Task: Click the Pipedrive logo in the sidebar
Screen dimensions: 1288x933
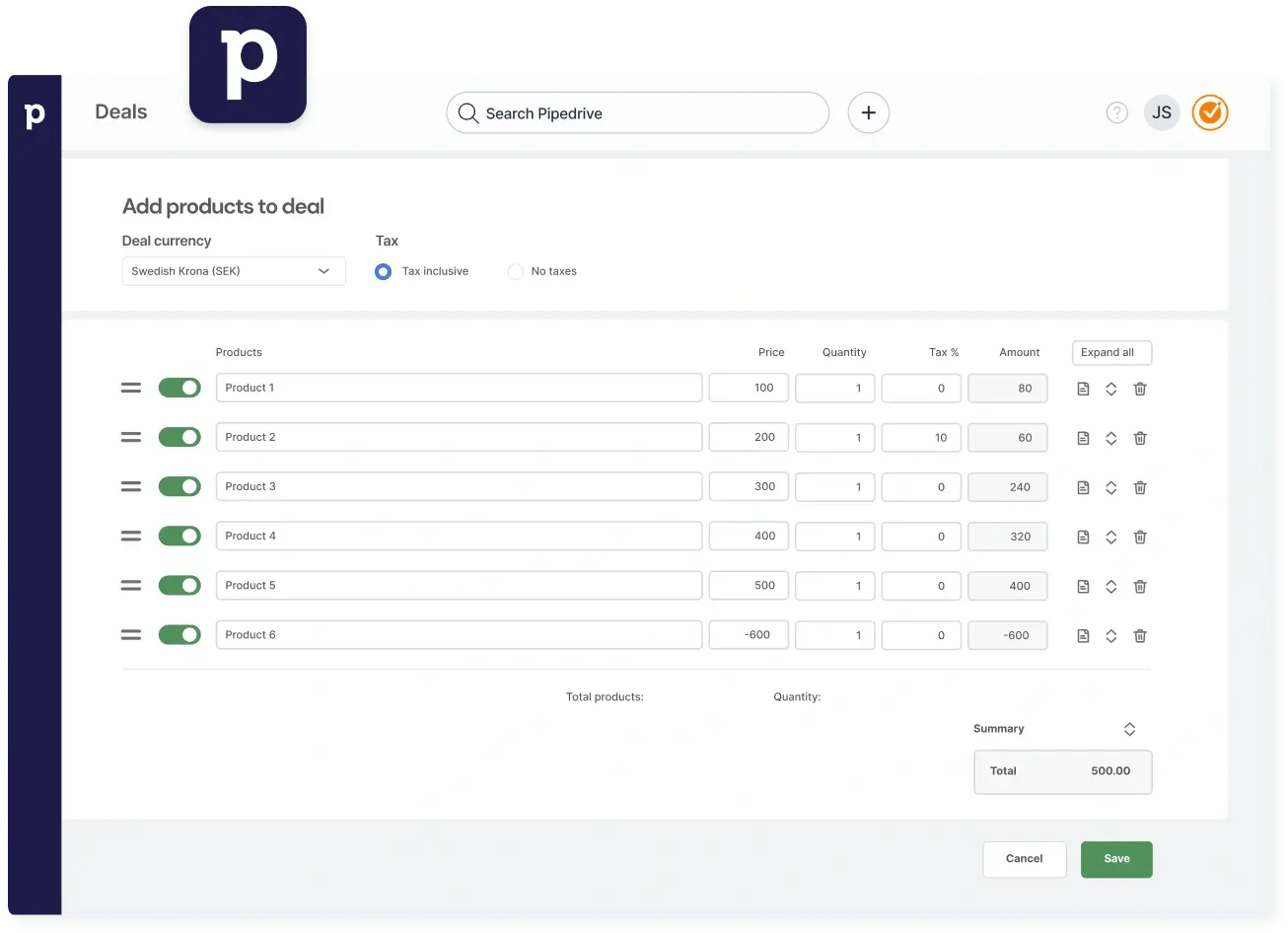Action: (x=35, y=115)
